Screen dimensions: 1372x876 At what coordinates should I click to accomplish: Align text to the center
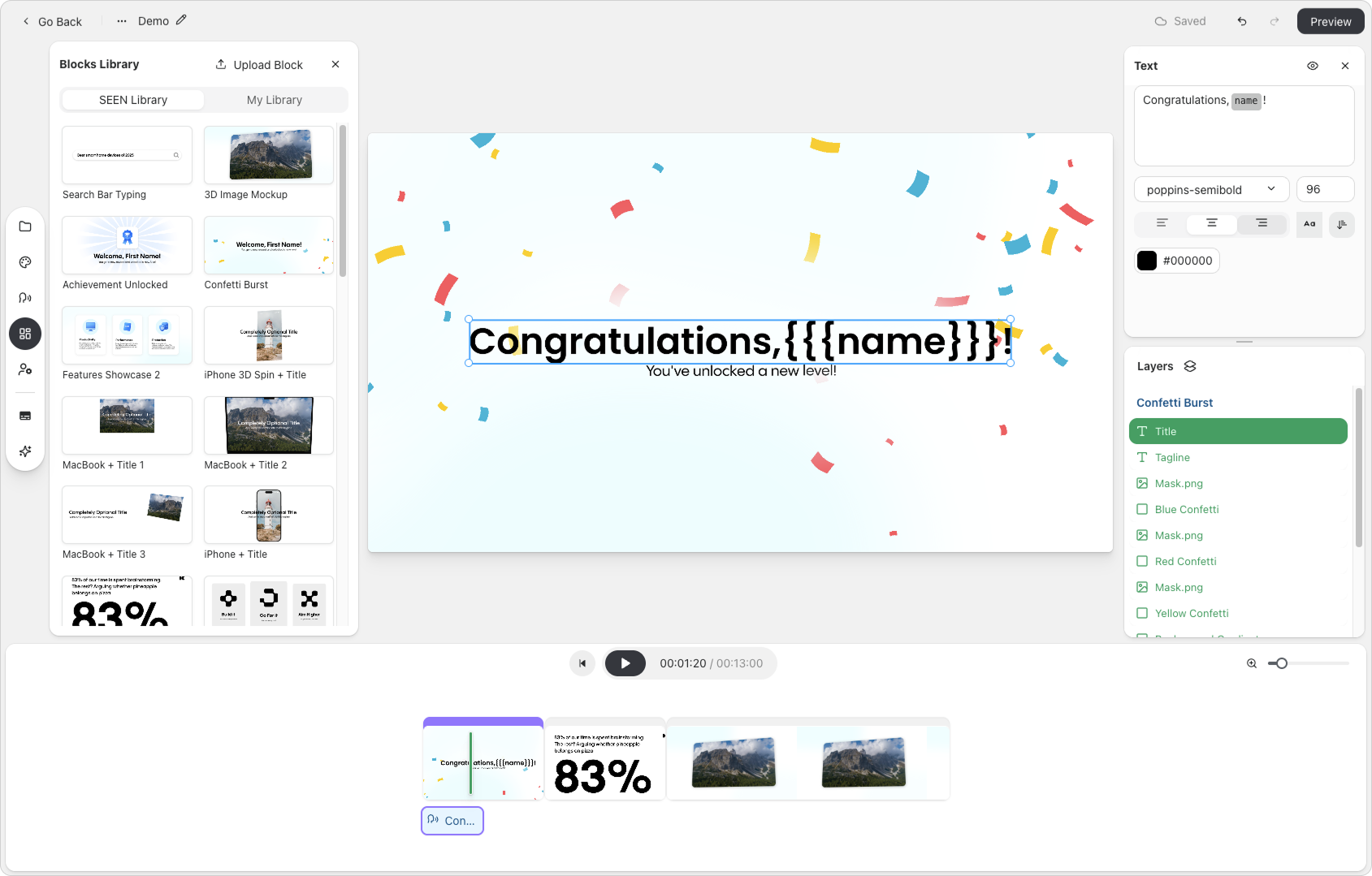[x=1212, y=223]
